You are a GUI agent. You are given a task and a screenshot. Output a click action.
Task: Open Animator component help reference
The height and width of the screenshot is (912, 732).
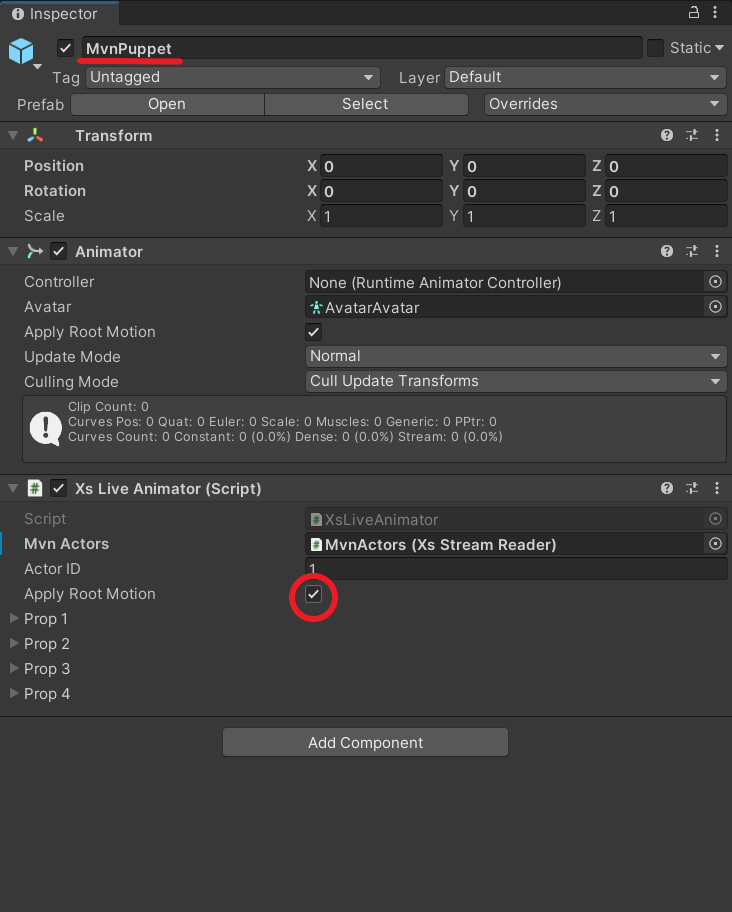point(667,251)
